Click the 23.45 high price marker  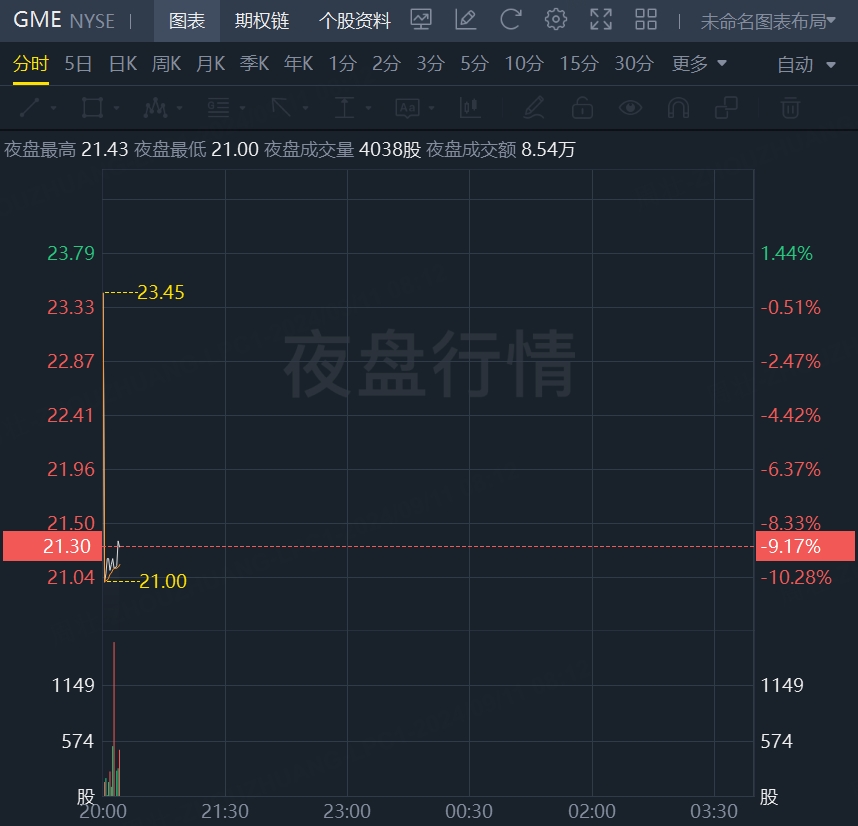point(161,292)
